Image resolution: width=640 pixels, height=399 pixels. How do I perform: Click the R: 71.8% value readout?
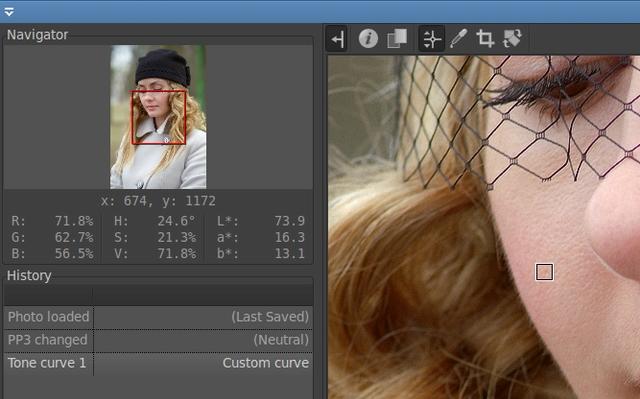click(52, 221)
